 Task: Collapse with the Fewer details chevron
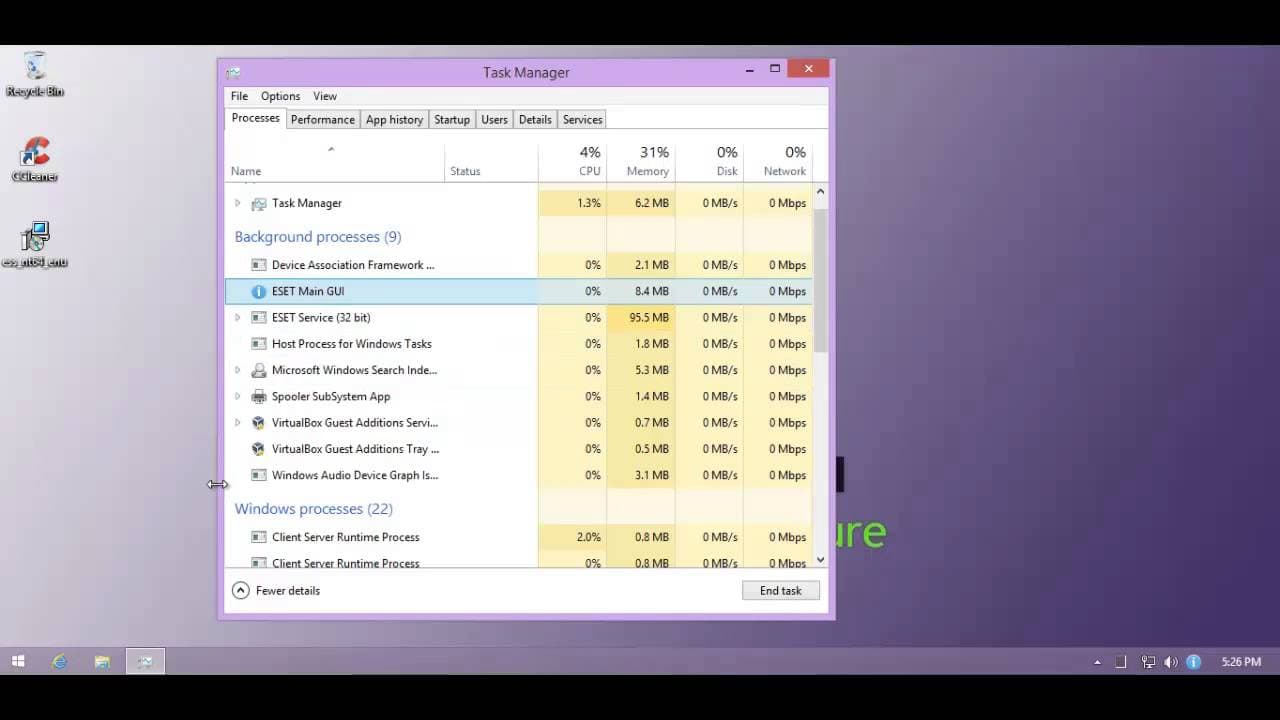[x=240, y=591]
